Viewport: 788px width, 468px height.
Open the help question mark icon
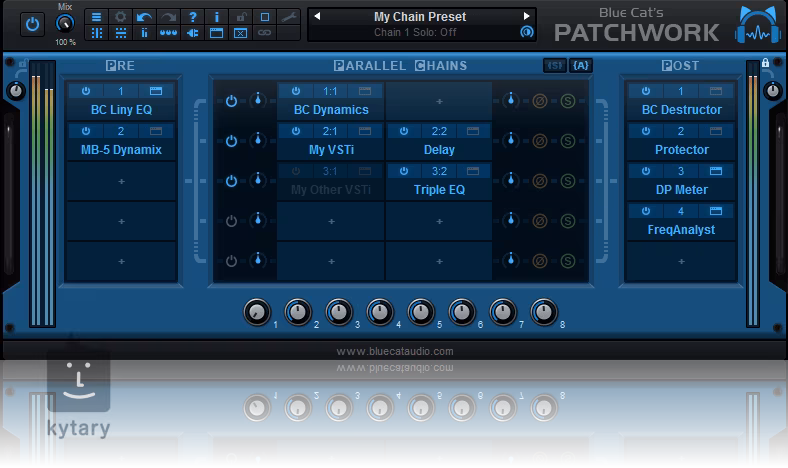(192, 17)
